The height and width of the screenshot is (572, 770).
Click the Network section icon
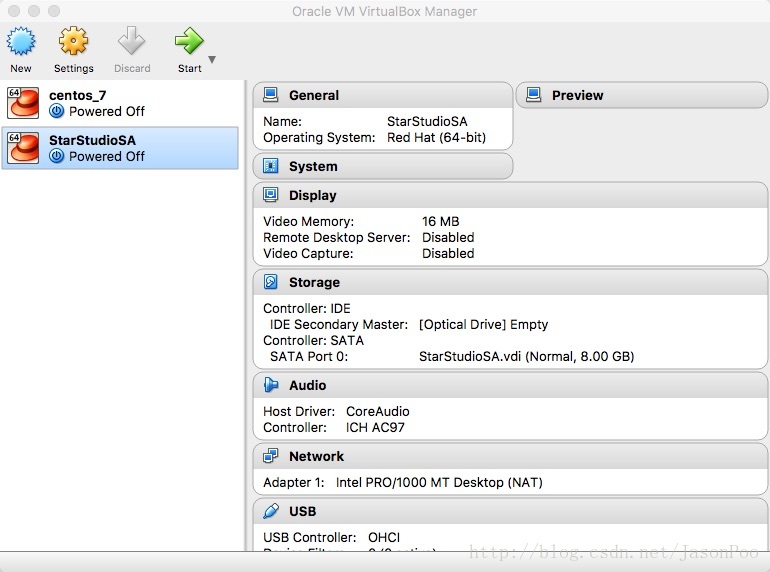271,456
